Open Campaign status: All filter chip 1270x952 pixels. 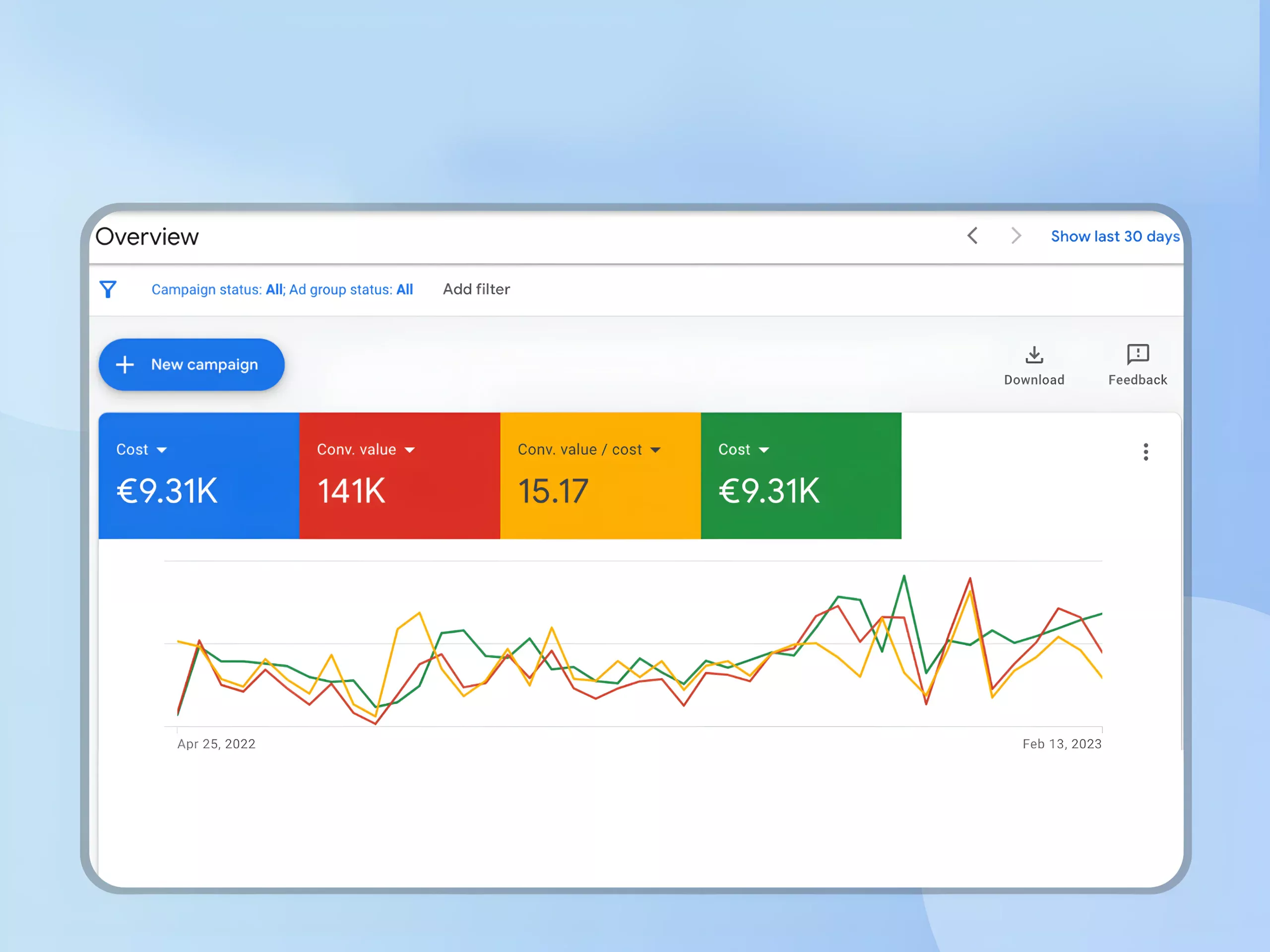coord(217,290)
